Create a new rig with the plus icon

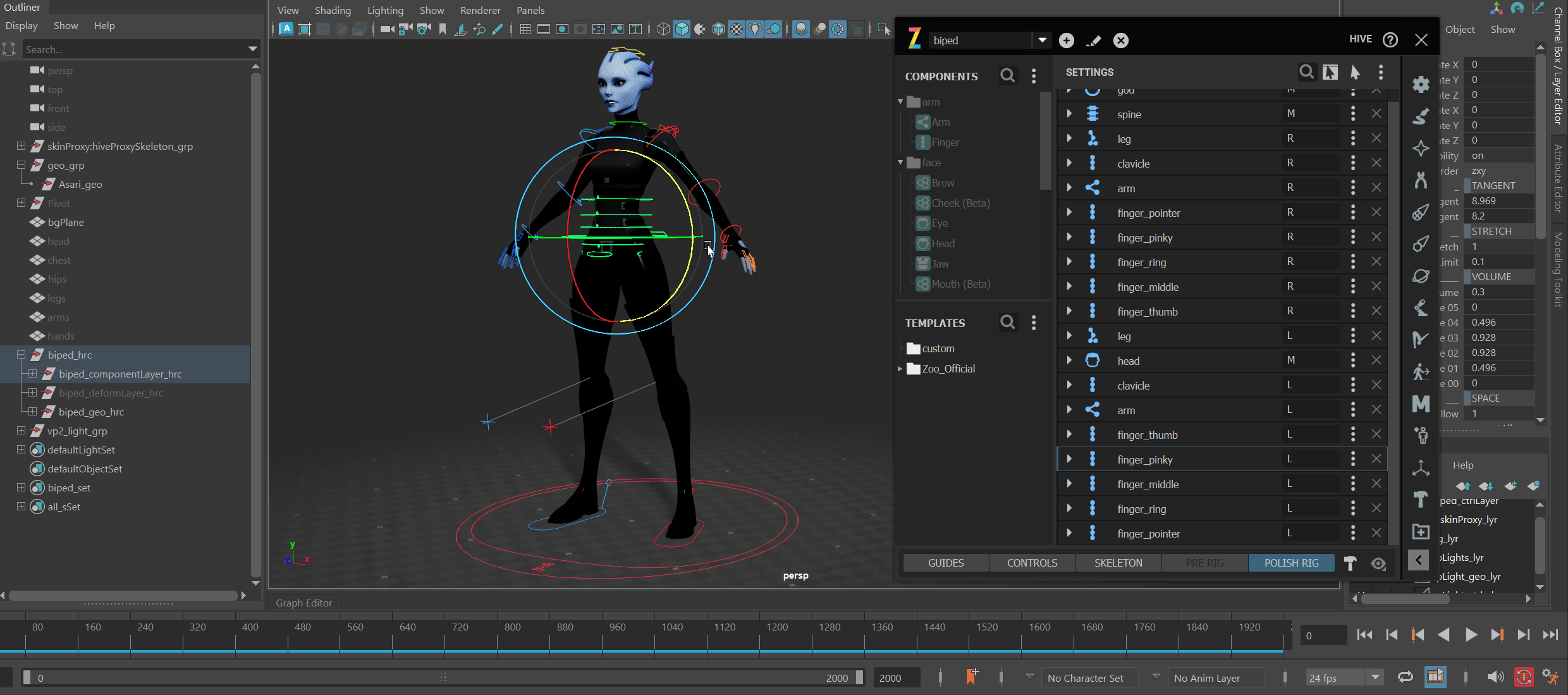tap(1067, 40)
